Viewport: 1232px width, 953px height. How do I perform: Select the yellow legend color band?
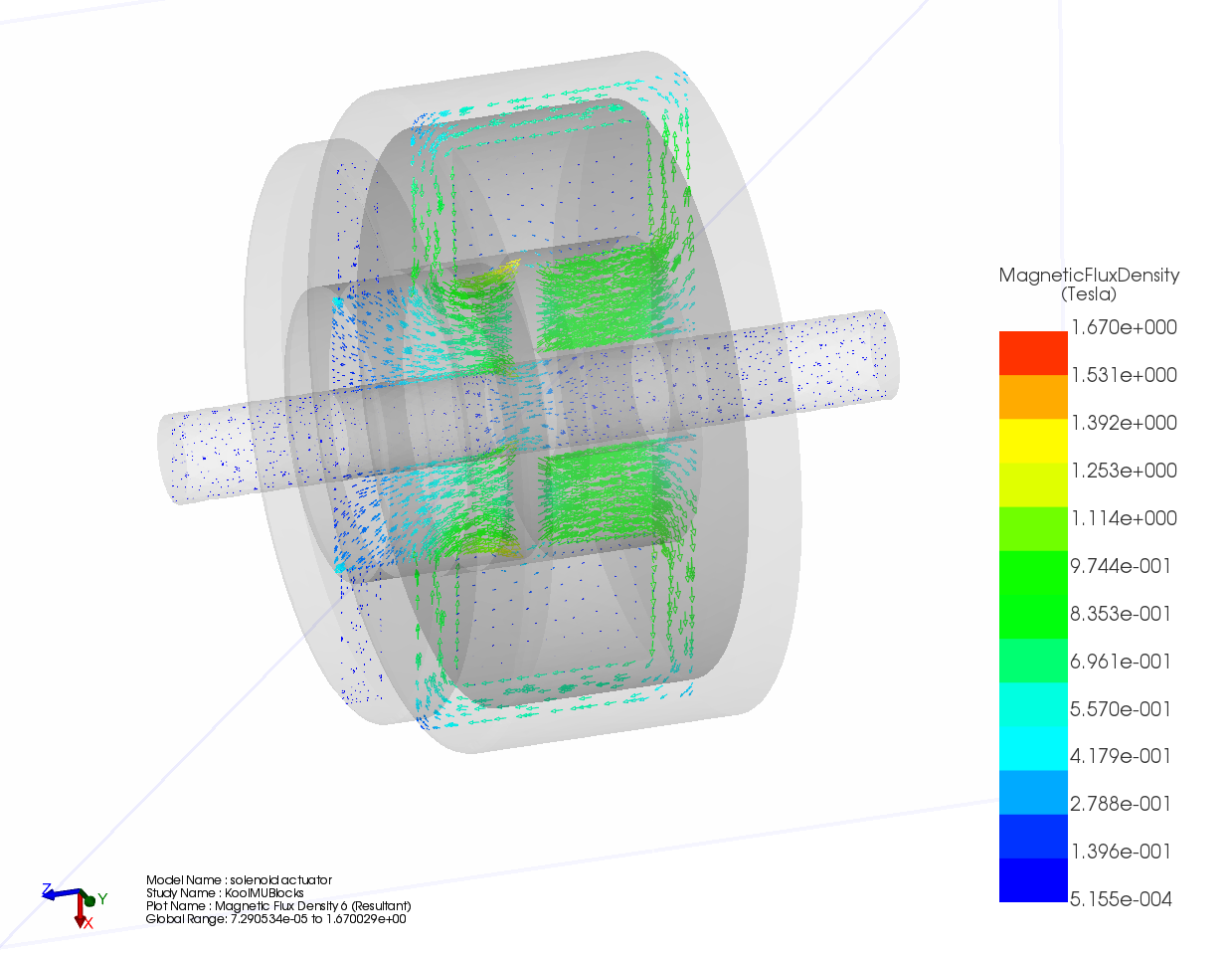pos(1032,441)
